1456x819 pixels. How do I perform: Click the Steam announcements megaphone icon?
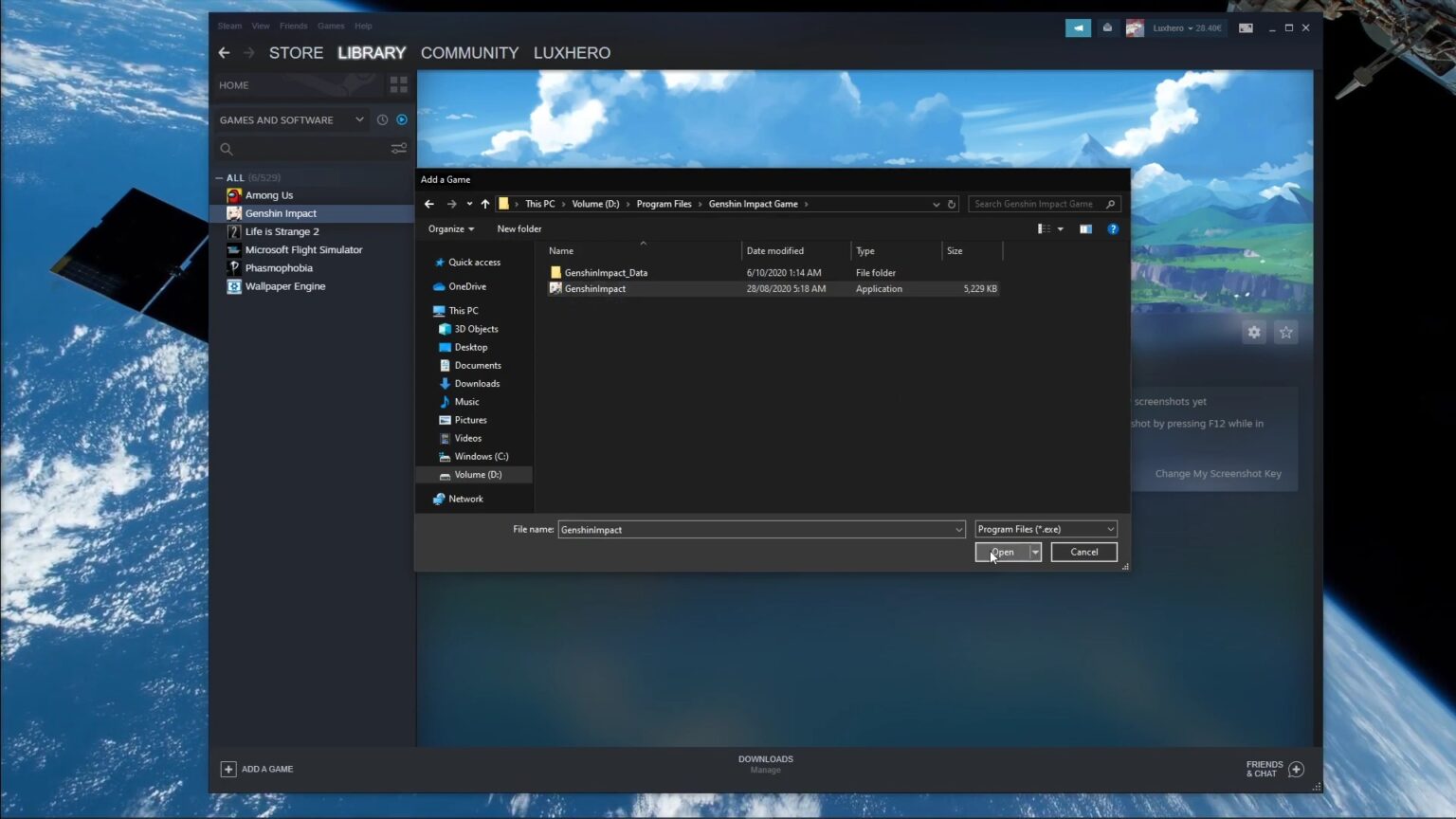[1078, 28]
